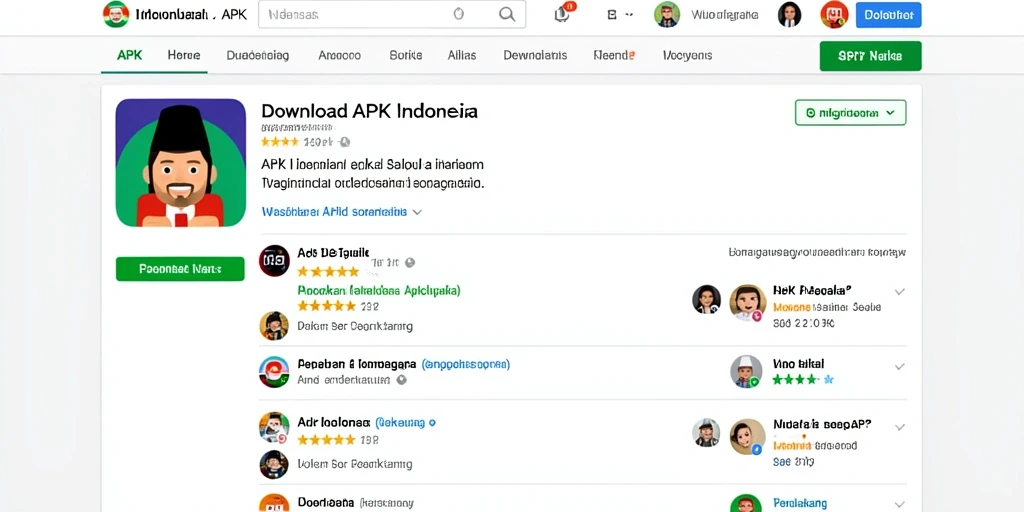
Task: Click the Doerlaata entry title
Action: (326, 502)
